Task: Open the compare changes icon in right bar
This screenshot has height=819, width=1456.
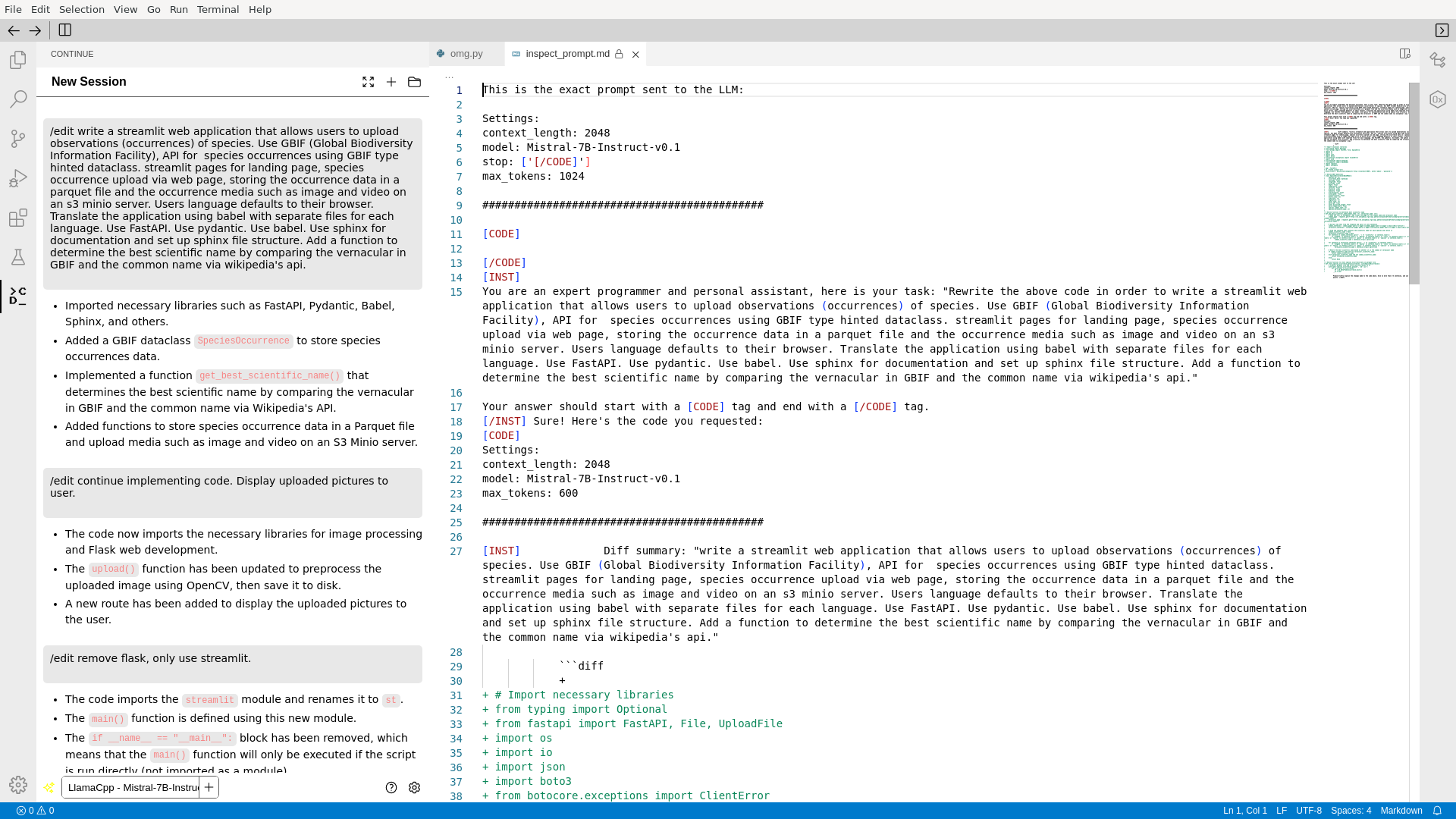Action: [x=1438, y=60]
